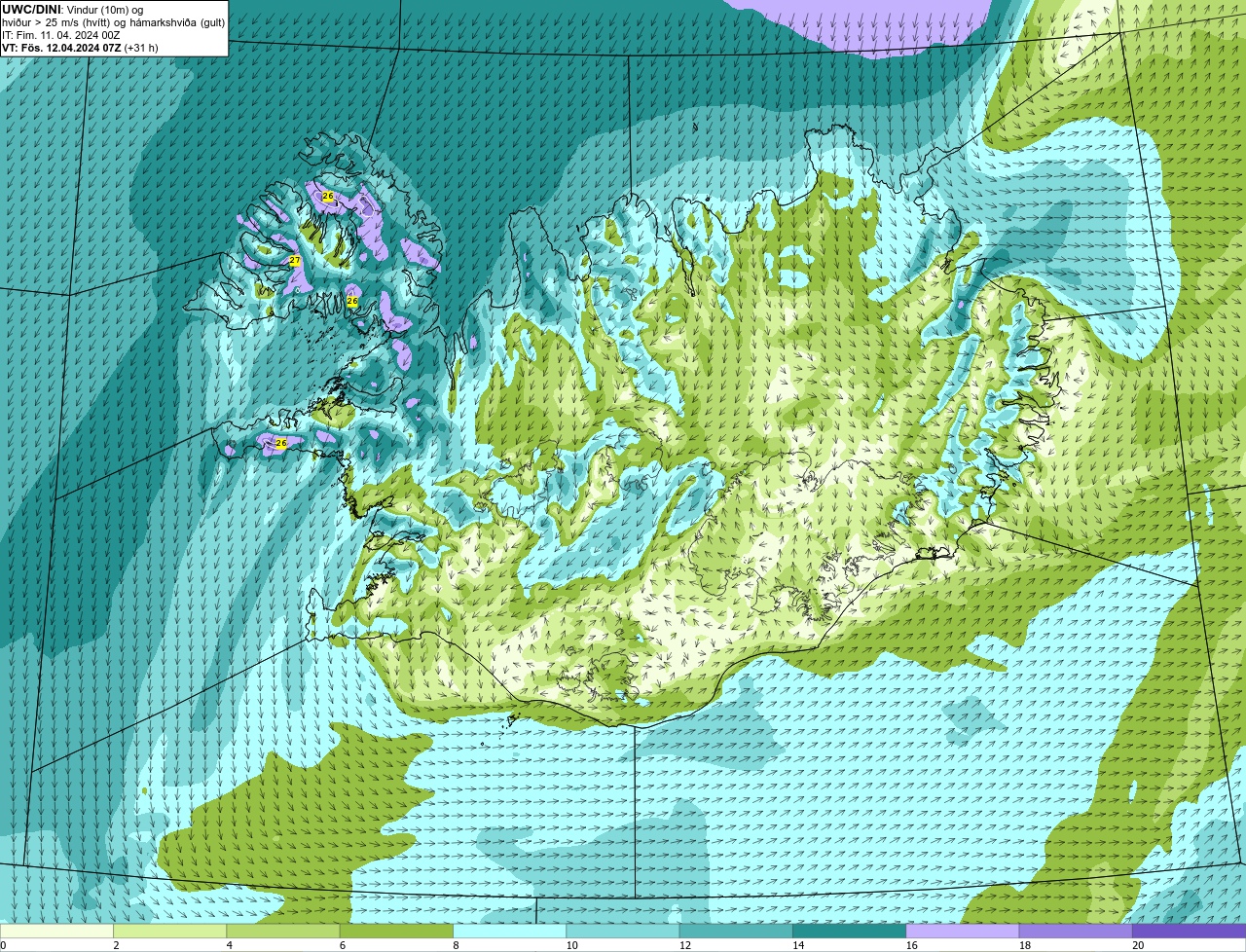Click the legend scale value "20"
1246x952 pixels.
tap(1138, 945)
